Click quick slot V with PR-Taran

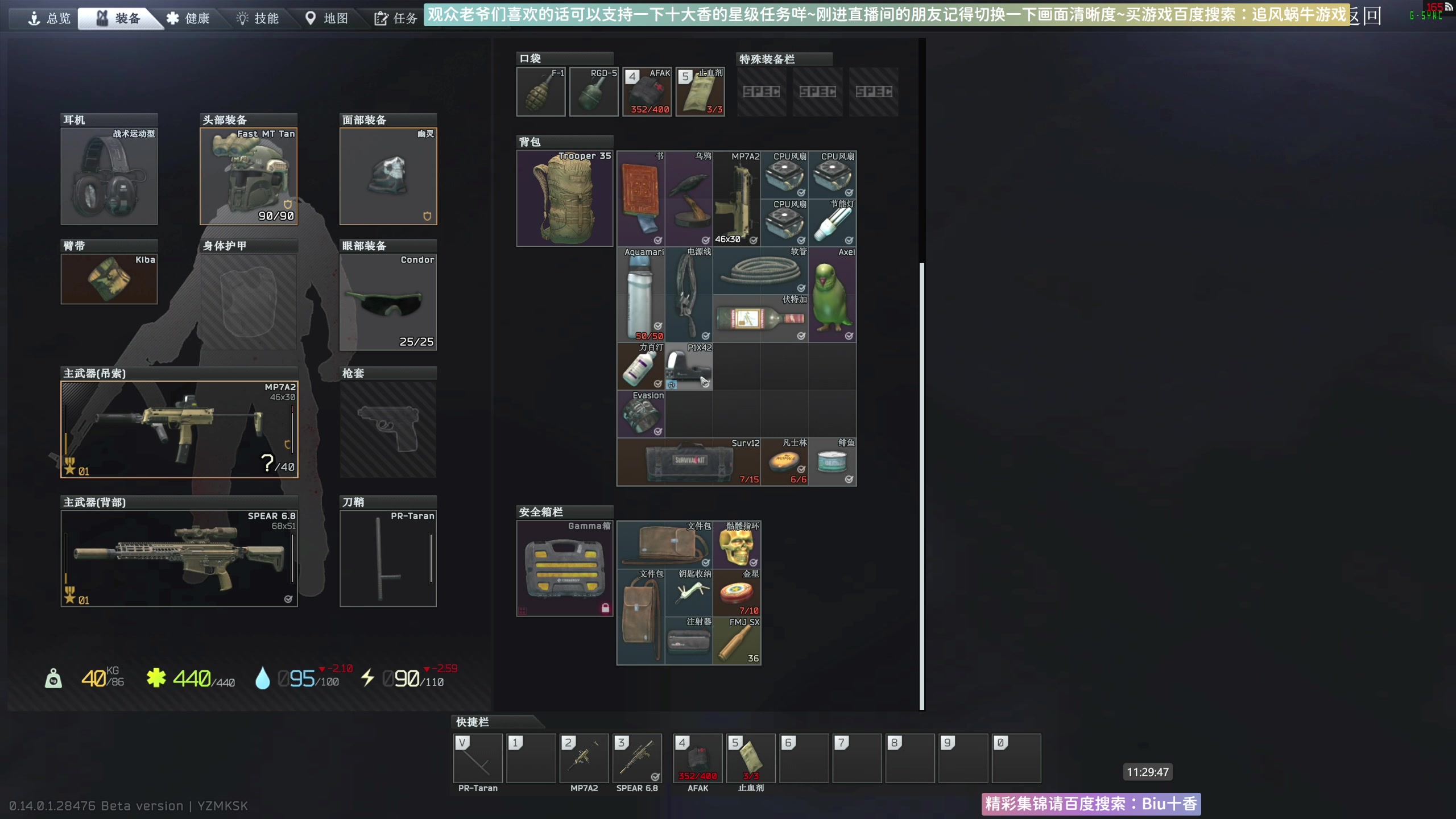tap(478, 758)
